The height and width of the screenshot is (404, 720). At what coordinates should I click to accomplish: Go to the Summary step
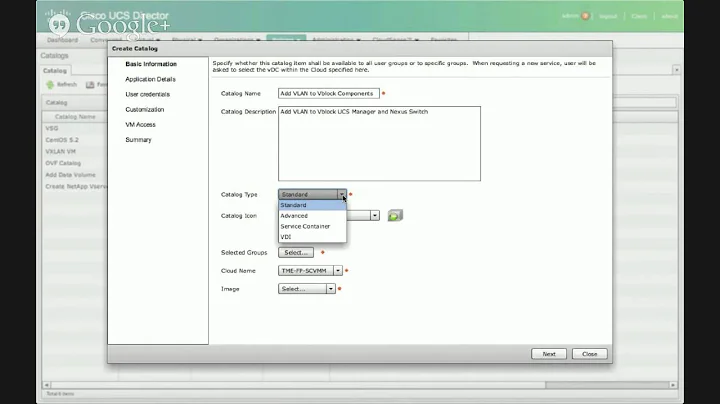(x=138, y=140)
